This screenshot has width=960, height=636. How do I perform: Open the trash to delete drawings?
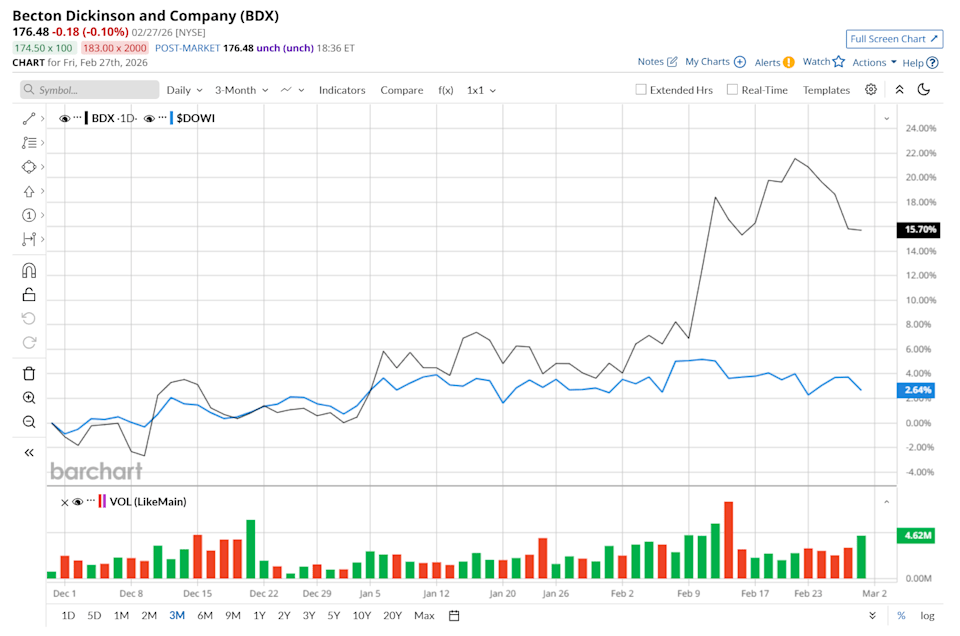29,373
